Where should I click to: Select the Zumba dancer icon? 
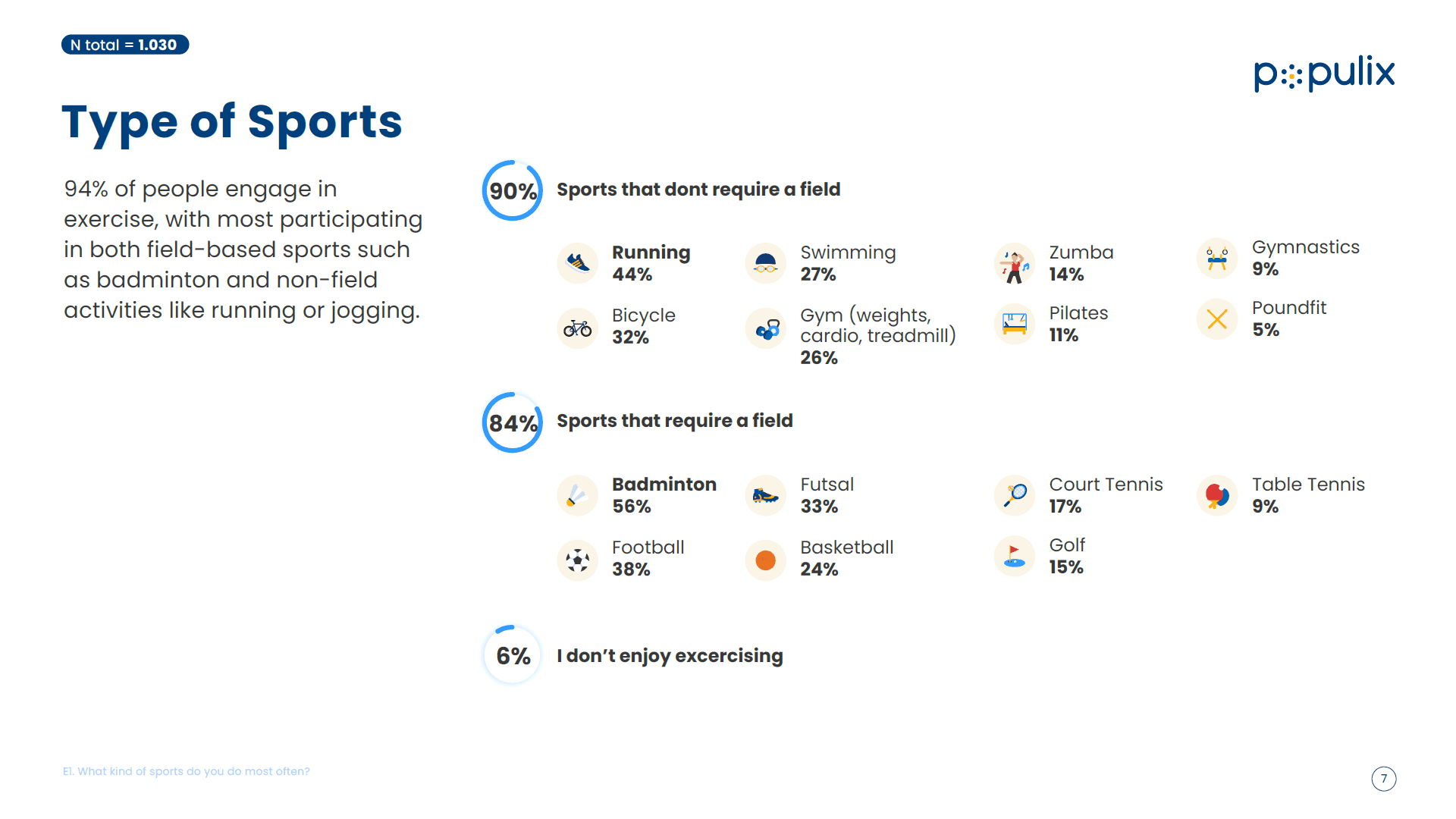(1015, 263)
